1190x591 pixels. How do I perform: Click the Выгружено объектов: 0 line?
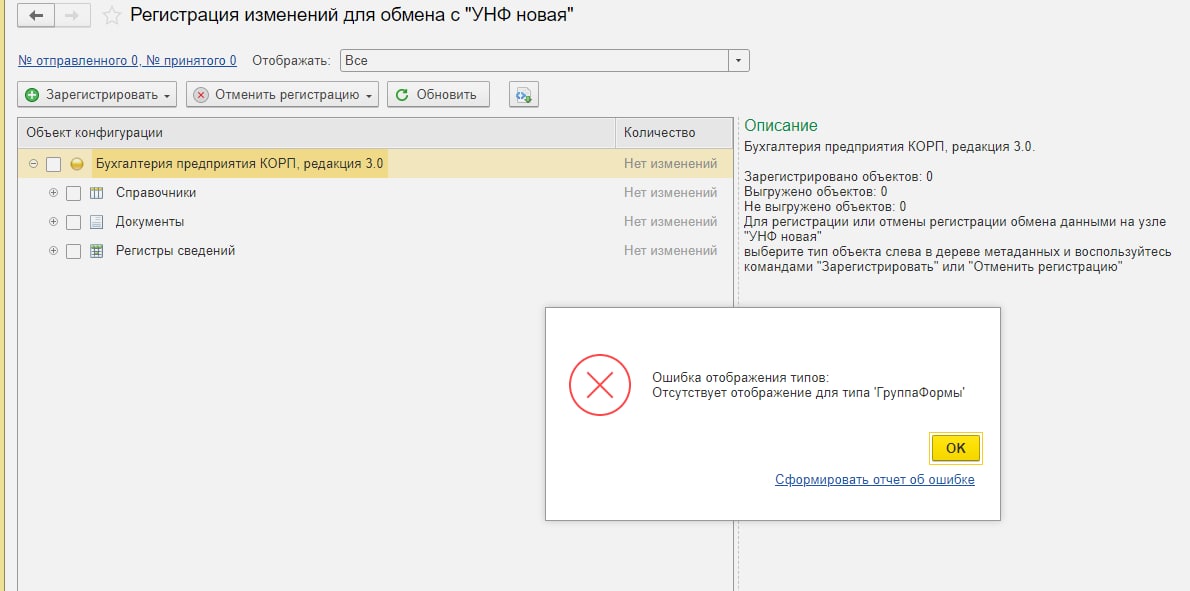click(x=816, y=191)
